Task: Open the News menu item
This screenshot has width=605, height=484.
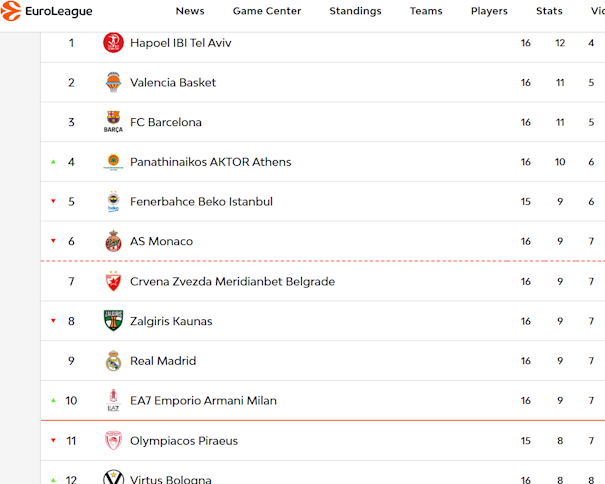Action: coord(190,11)
